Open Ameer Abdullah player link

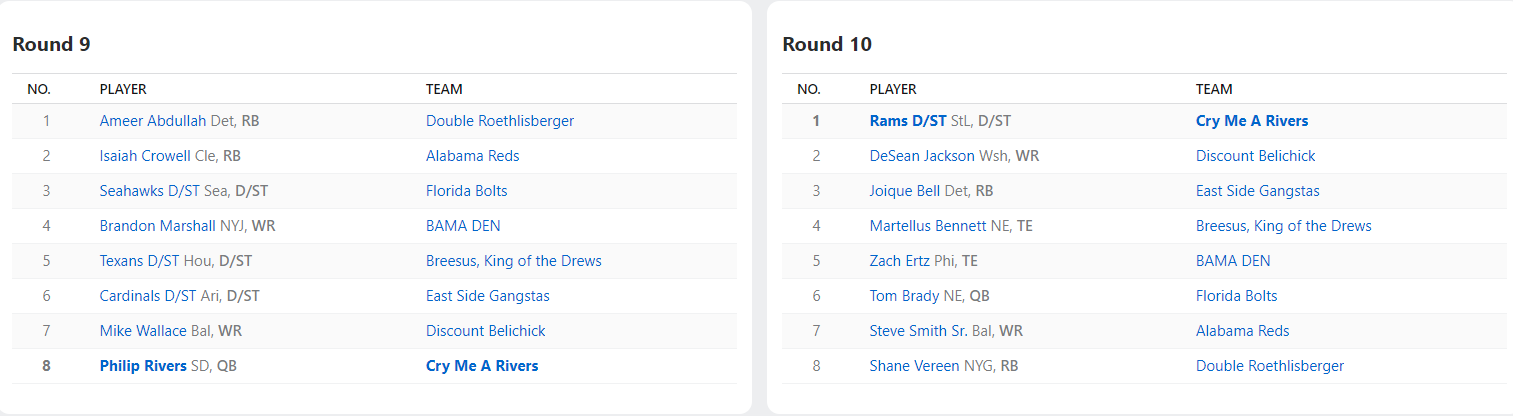click(153, 121)
